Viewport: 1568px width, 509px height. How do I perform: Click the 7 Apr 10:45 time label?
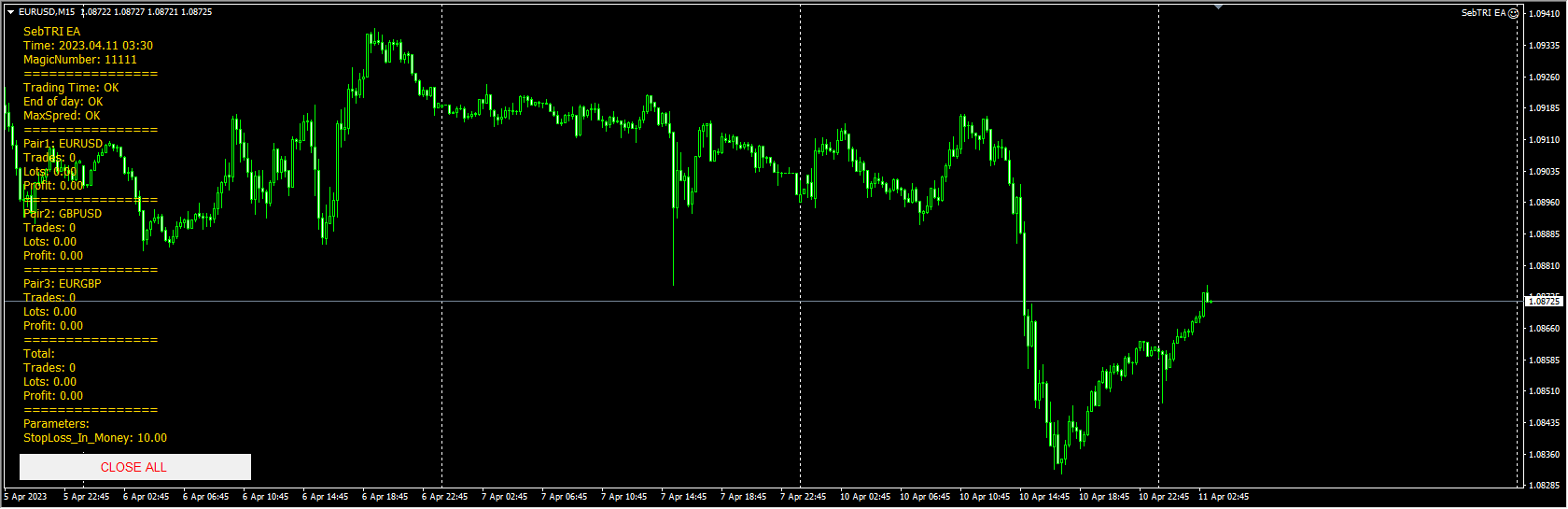[624, 497]
